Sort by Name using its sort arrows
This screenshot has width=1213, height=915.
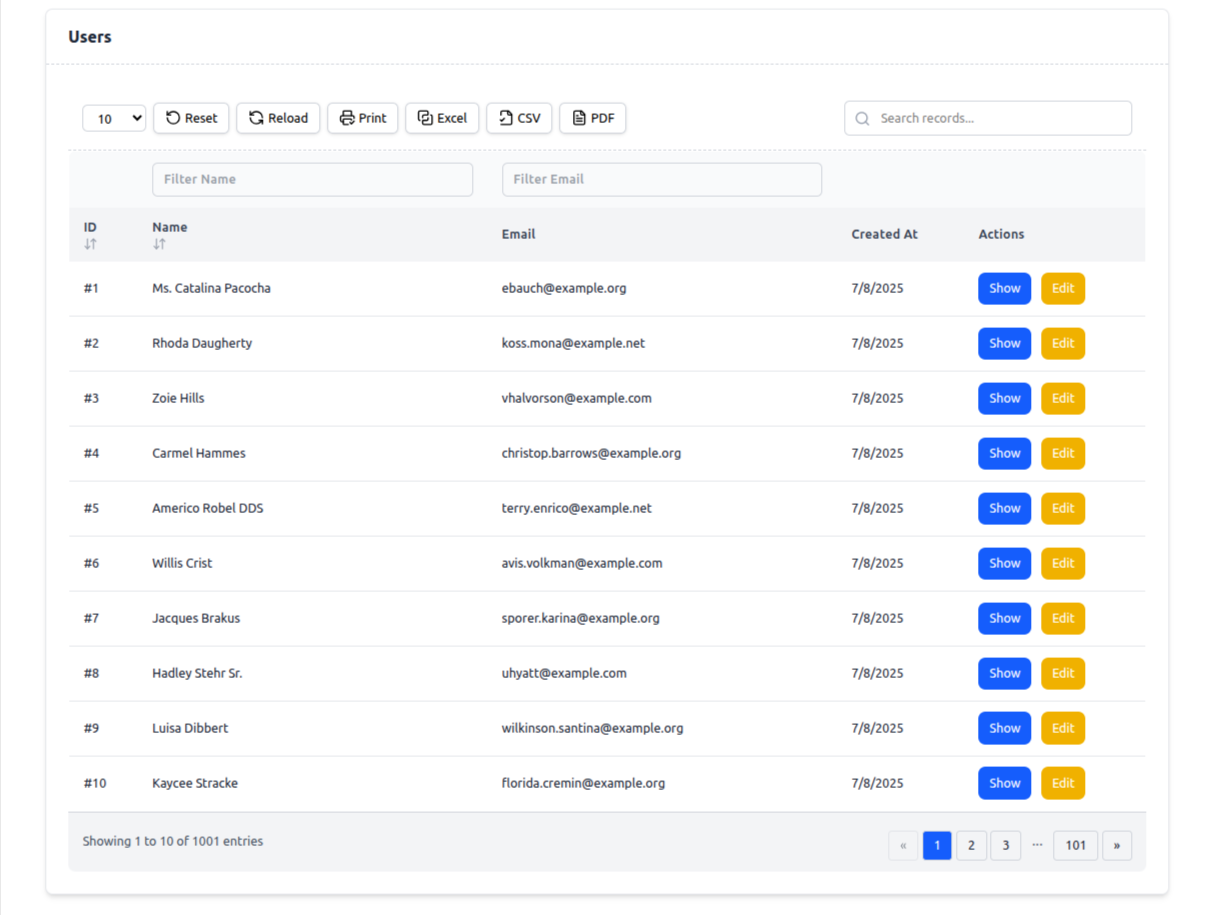(159, 244)
